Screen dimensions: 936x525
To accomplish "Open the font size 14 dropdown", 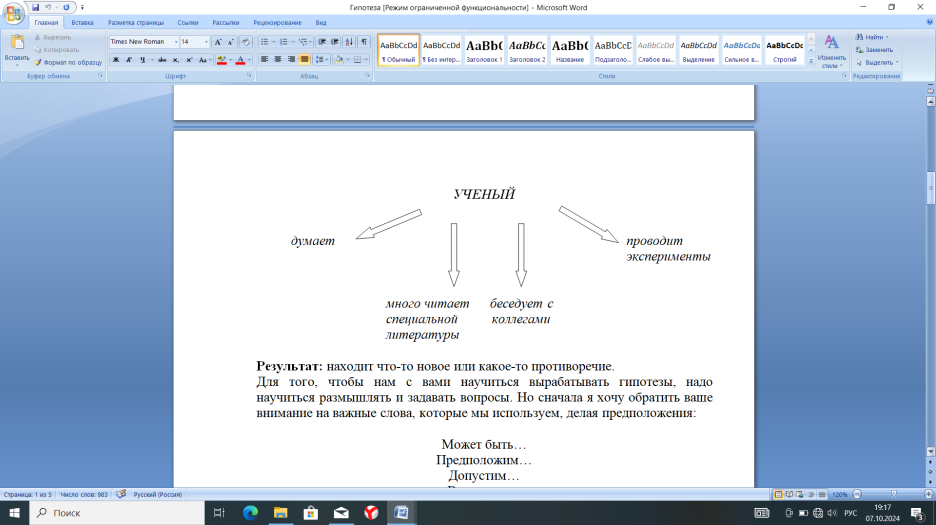I will (207, 42).
